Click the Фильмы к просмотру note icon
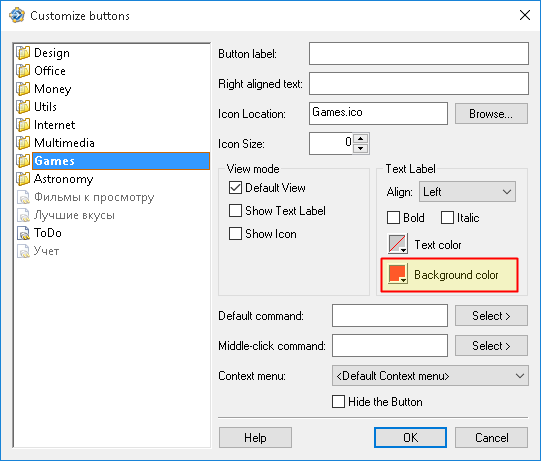The image size is (541, 461). click(23, 197)
